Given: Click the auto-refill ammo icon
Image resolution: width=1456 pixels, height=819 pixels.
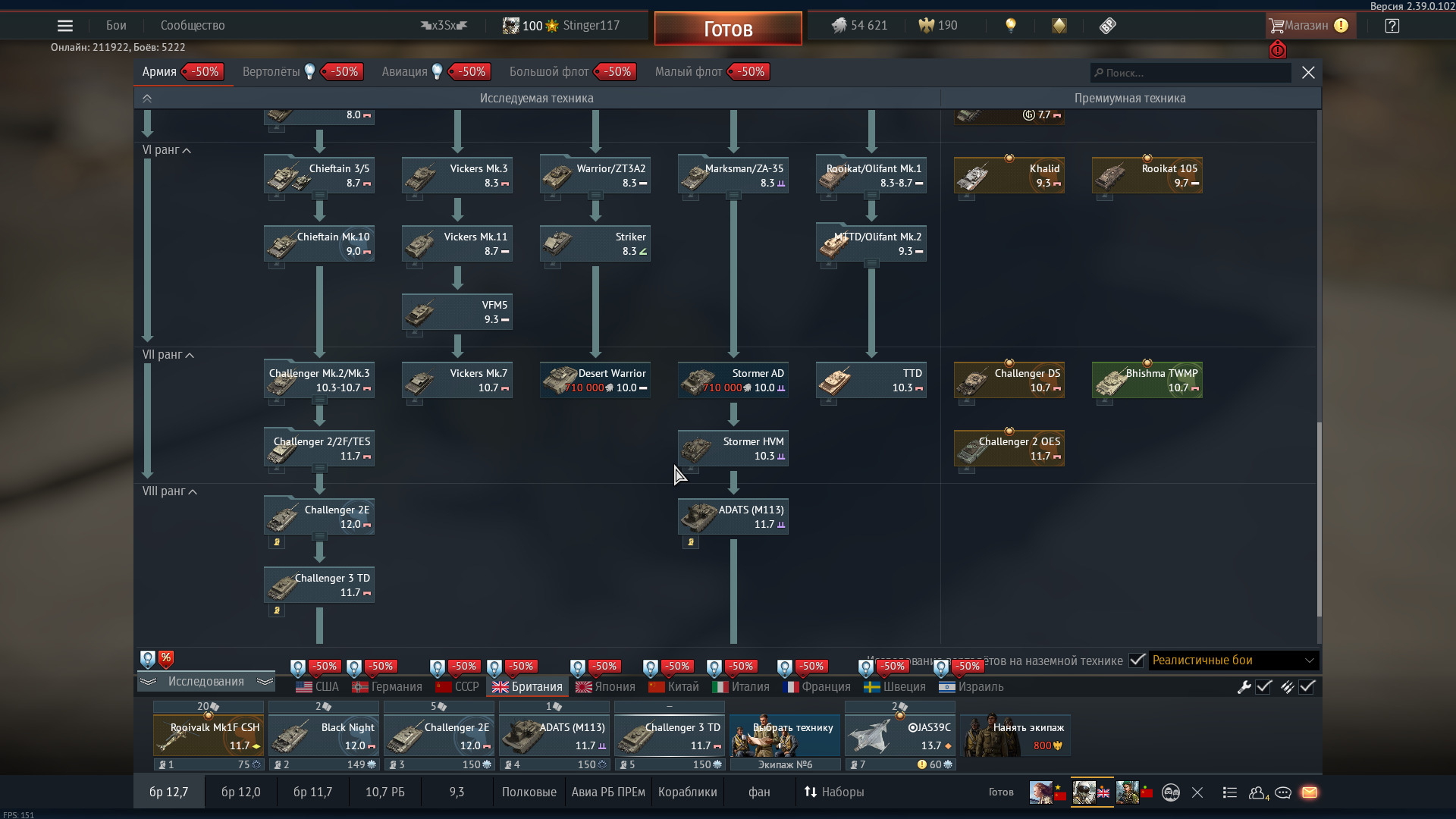Looking at the screenshot, I should [x=1288, y=687].
